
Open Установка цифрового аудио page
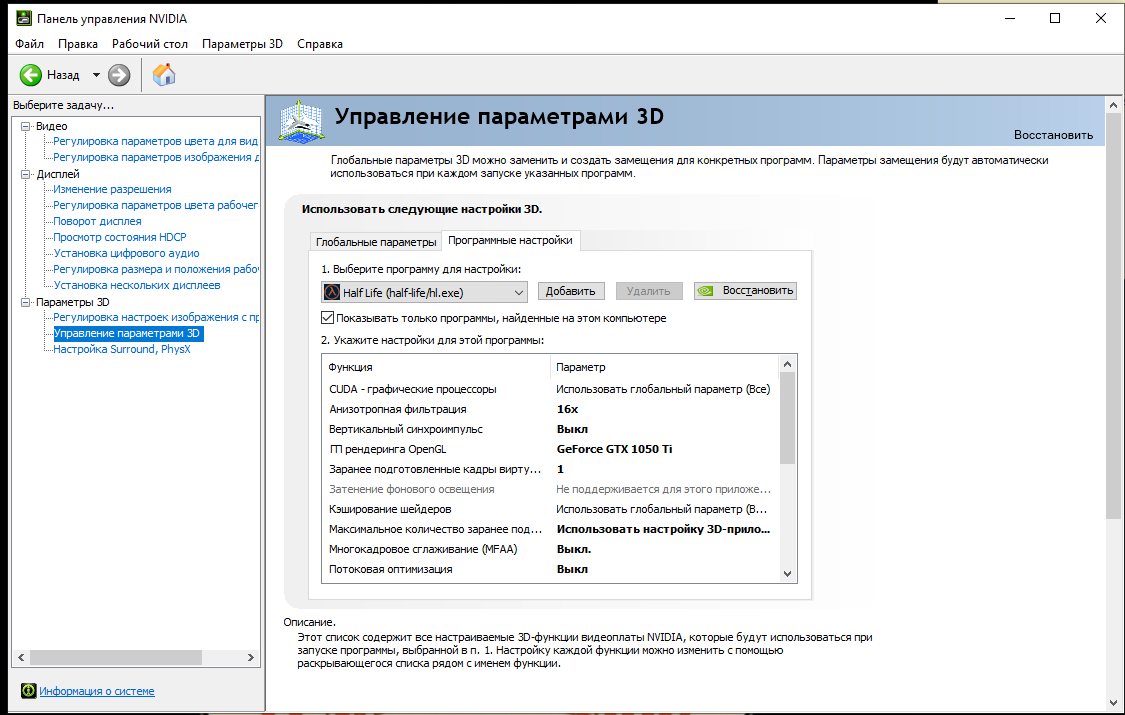126,253
